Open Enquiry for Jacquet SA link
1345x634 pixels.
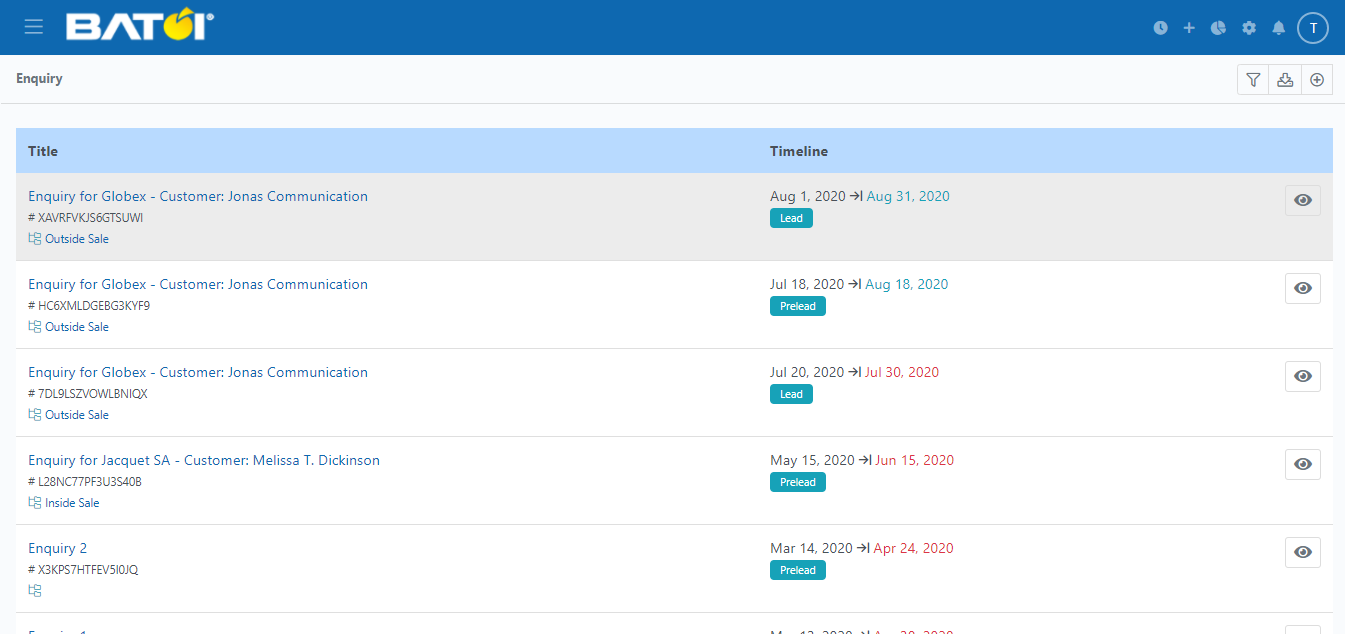point(204,460)
